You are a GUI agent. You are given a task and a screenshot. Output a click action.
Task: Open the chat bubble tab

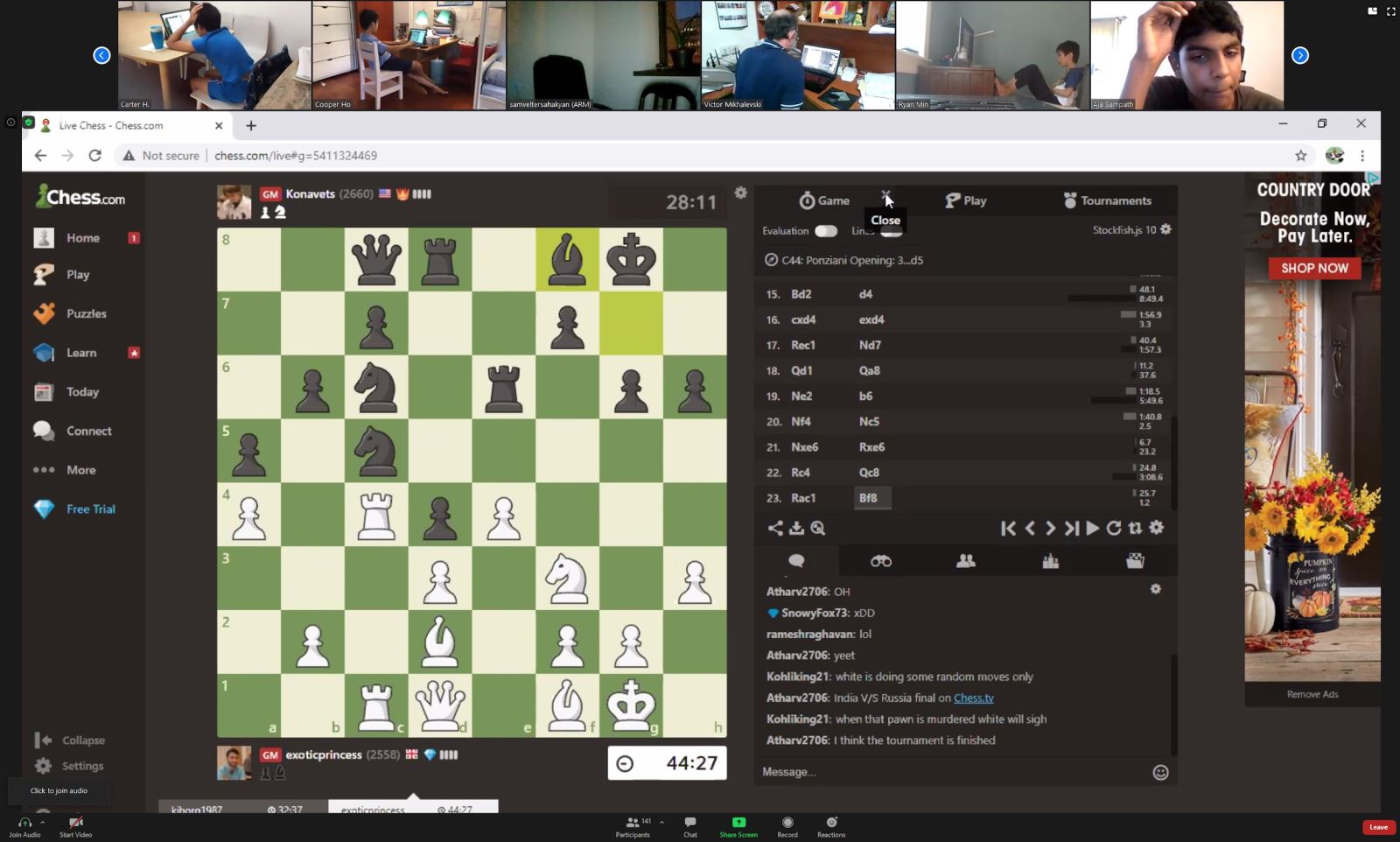point(796,561)
